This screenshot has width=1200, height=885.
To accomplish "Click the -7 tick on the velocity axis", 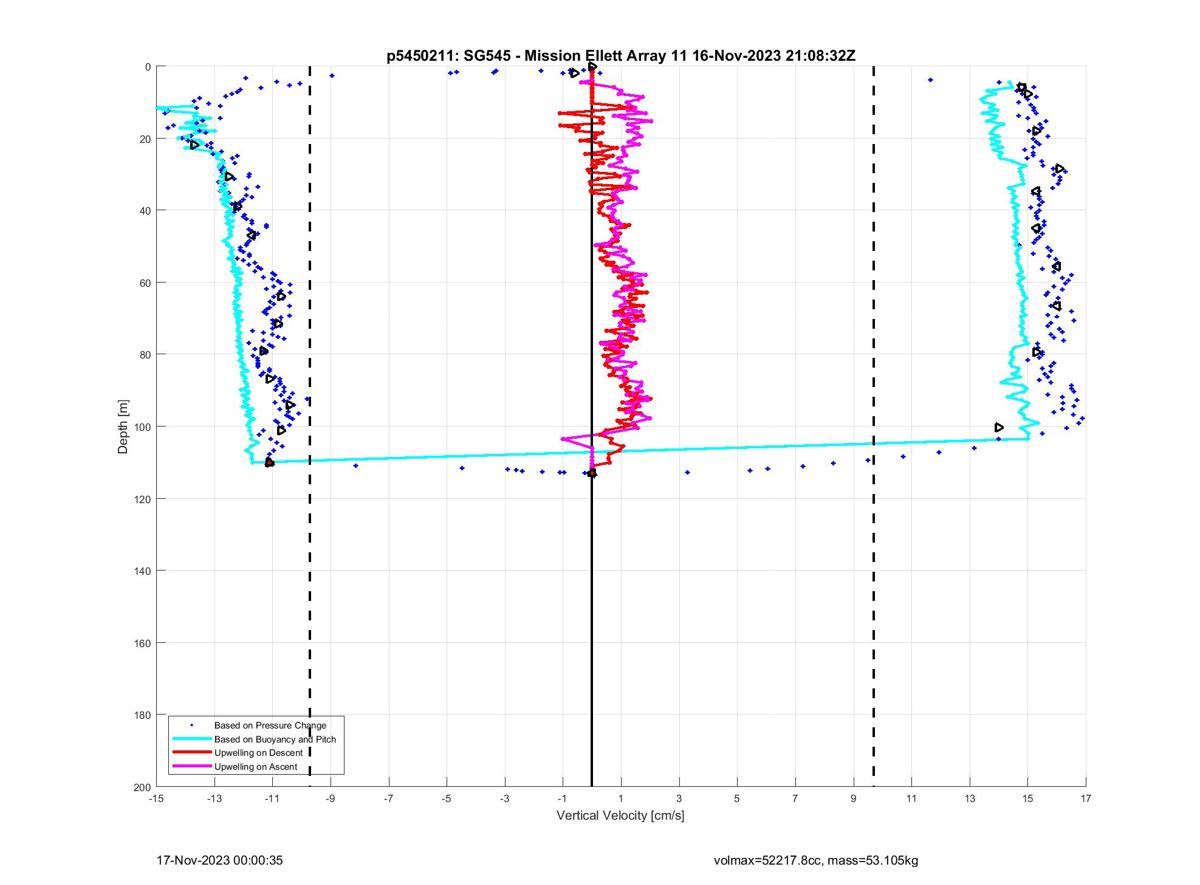I will click(388, 799).
